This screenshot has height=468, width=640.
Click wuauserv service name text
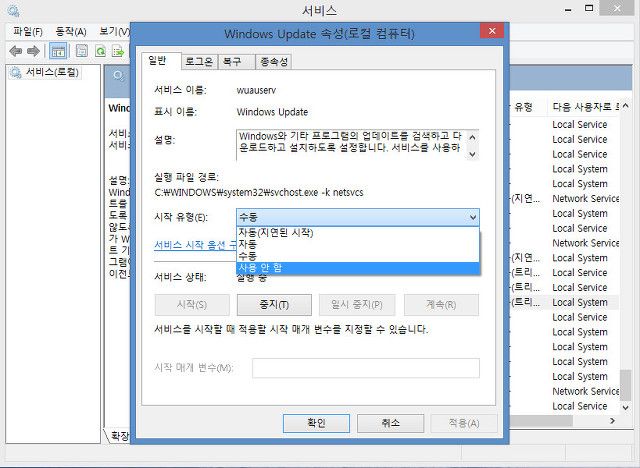pos(256,90)
